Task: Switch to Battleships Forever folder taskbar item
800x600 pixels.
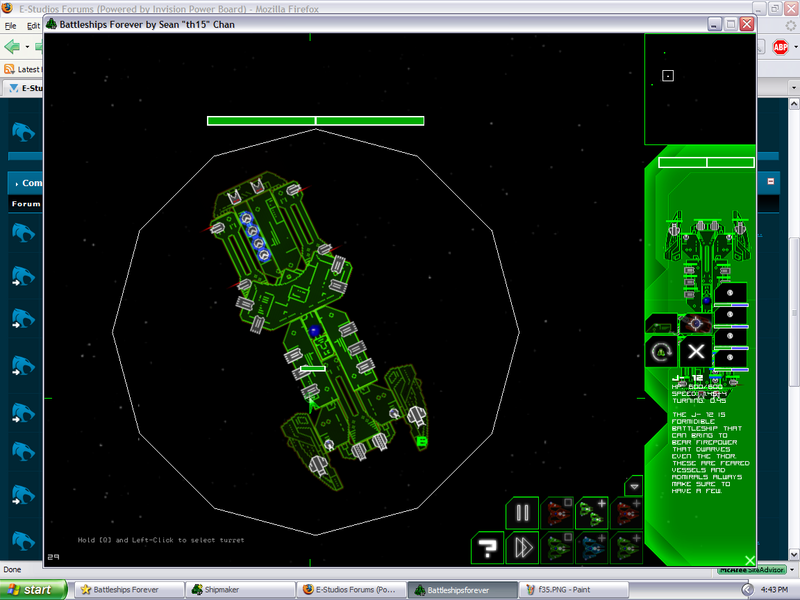Action: point(129,590)
